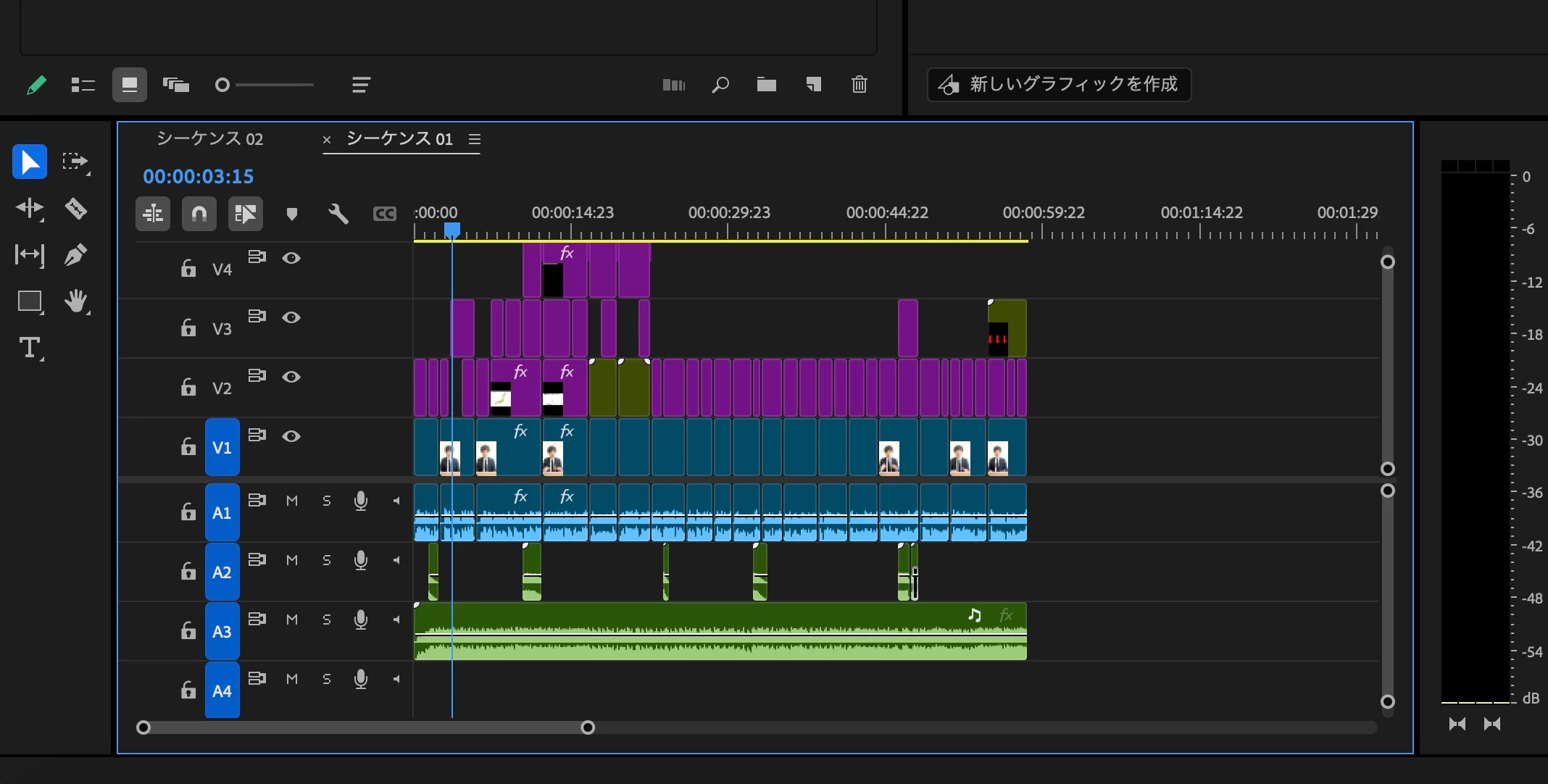Solo audio track A3
Screen dimensions: 1548x784
[326, 620]
